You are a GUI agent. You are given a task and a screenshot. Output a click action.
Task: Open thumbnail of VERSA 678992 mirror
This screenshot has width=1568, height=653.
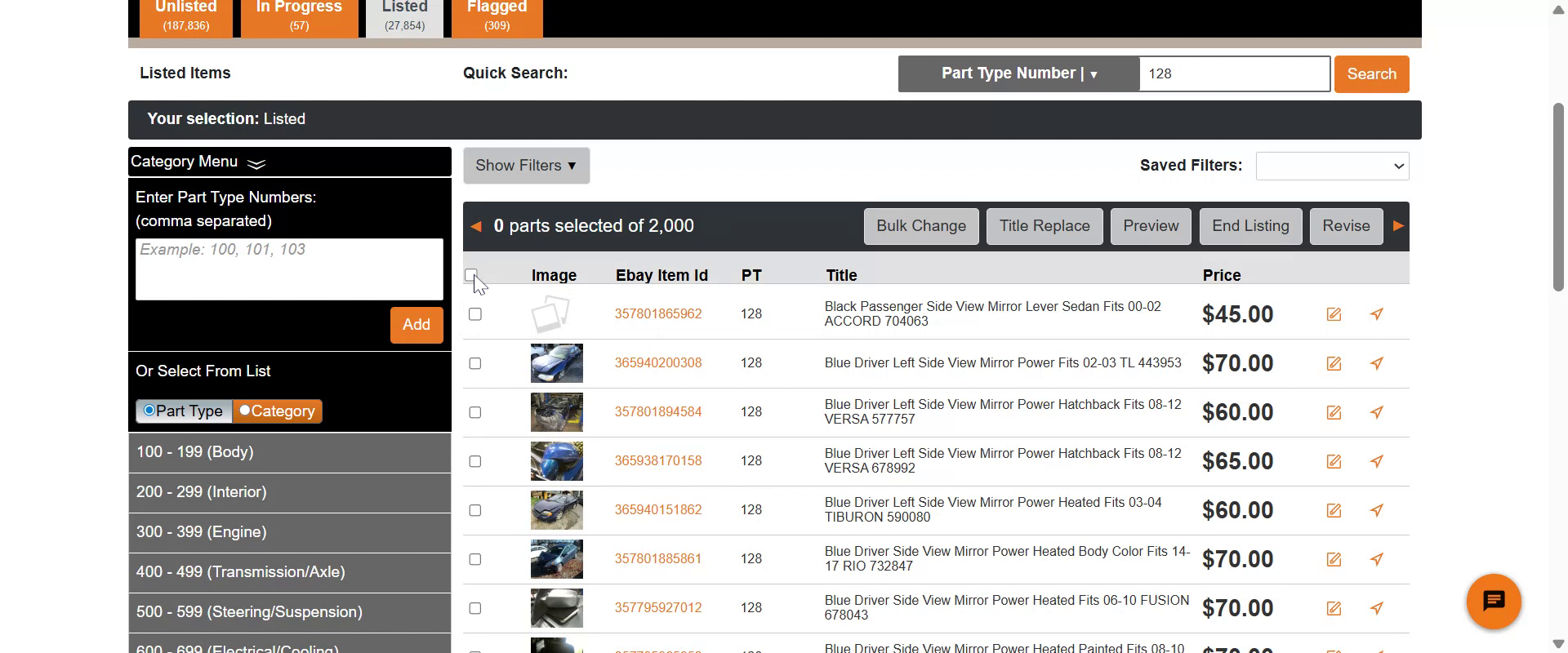pyautogui.click(x=557, y=461)
